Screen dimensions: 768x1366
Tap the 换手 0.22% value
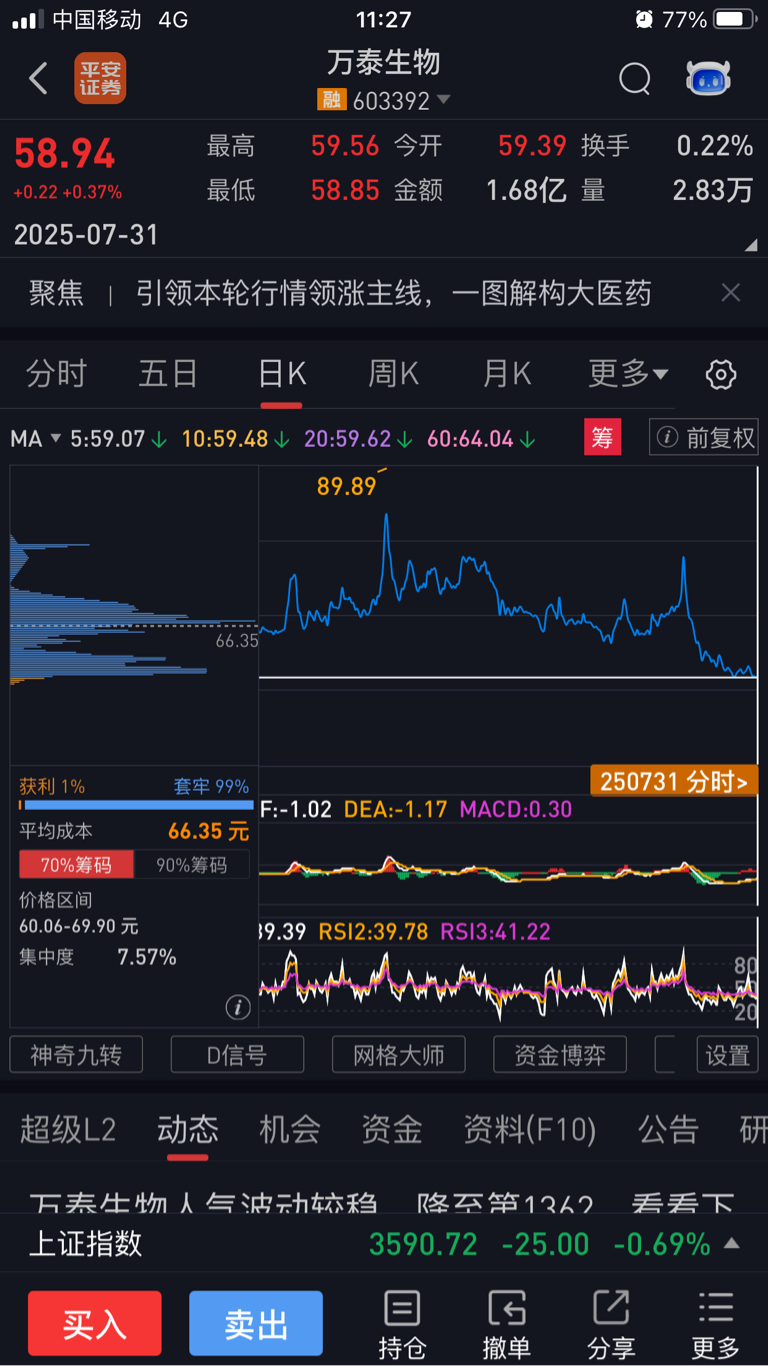(715, 146)
